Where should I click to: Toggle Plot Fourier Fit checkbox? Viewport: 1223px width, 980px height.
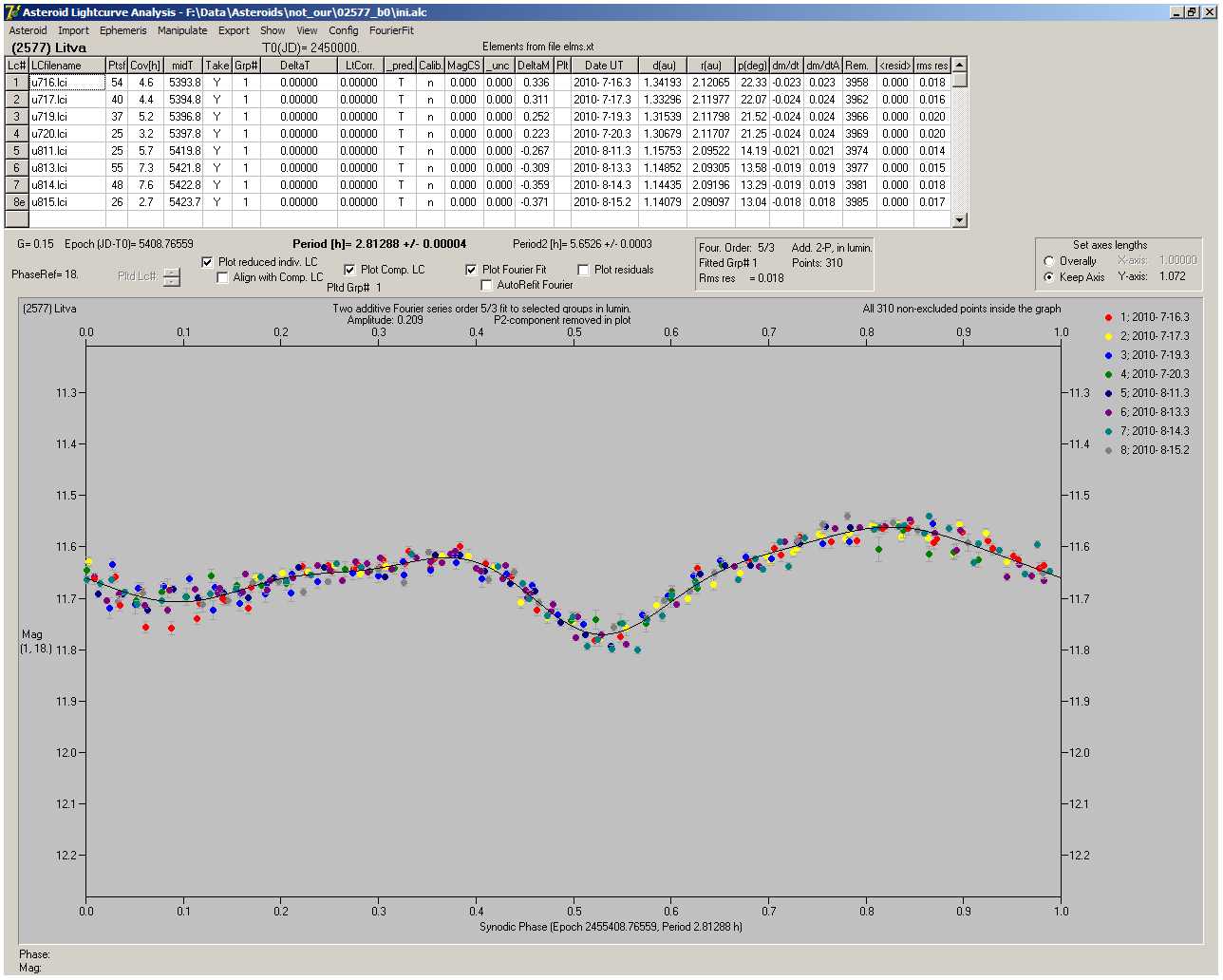[471, 270]
